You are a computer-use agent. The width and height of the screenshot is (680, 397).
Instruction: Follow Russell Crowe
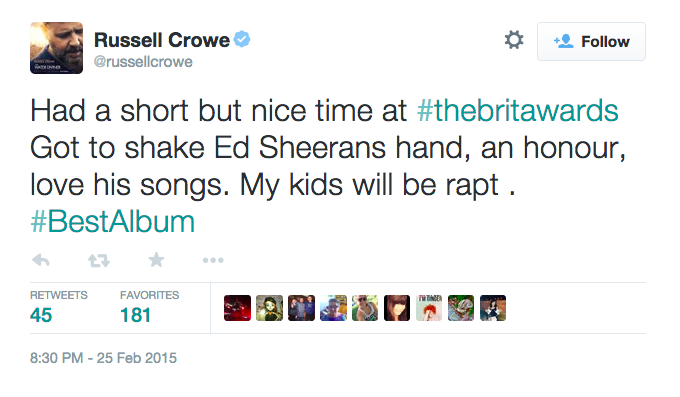[591, 42]
